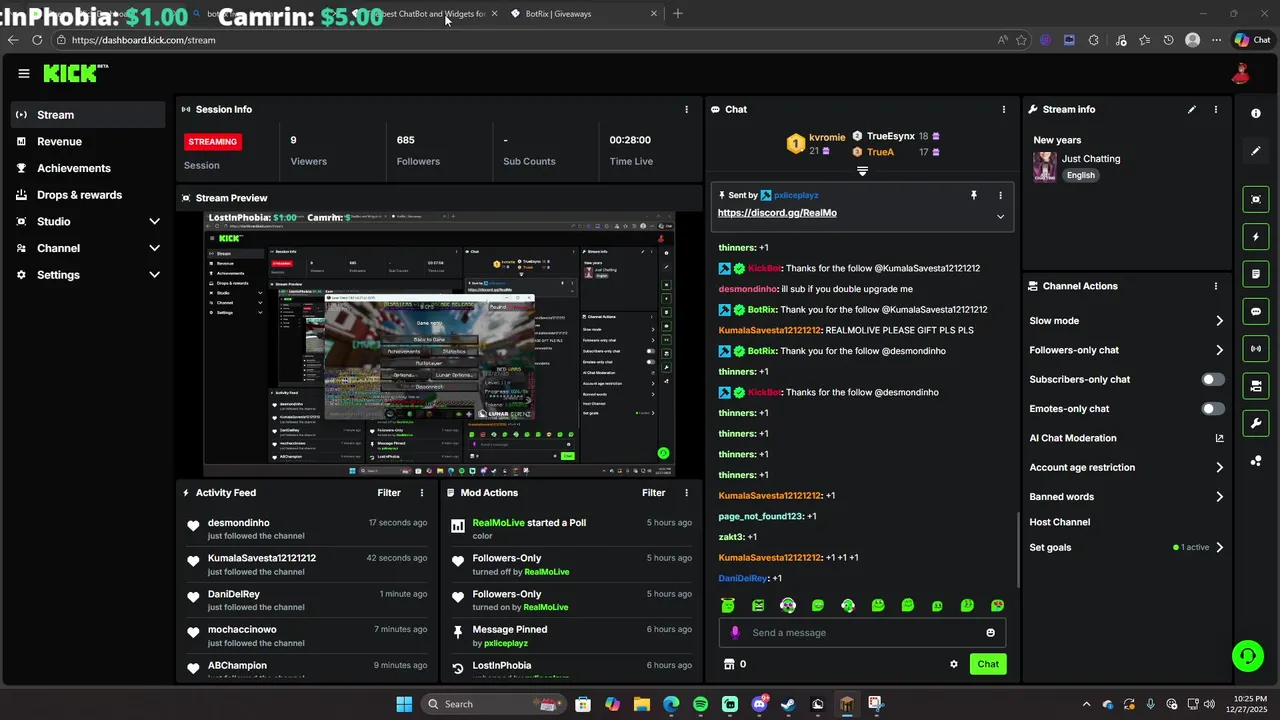1280x720 pixels.
Task: Open Spotify from the taskbar
Action: pos(700,704)
